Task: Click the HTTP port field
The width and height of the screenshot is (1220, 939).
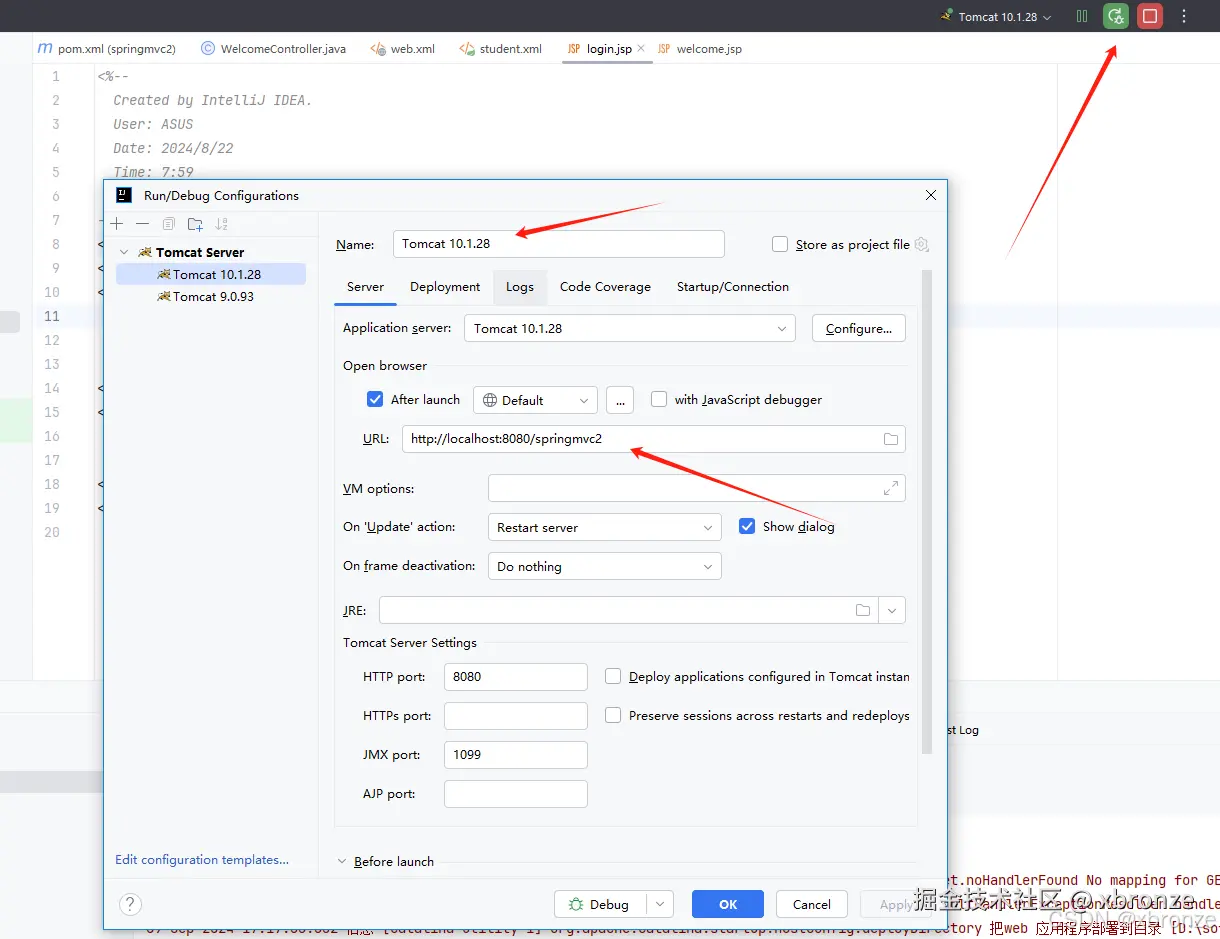Action: [x=516, y=677]
